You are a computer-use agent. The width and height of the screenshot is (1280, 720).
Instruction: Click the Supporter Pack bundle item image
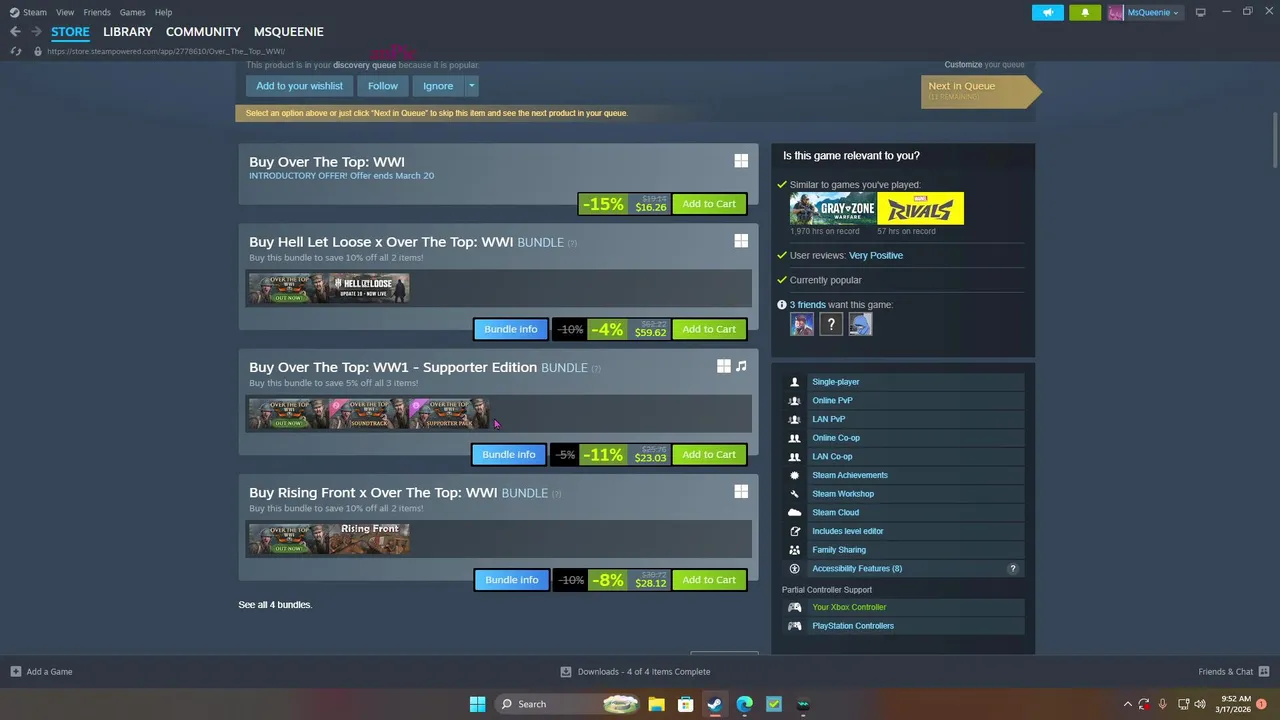tap(449, 414)
